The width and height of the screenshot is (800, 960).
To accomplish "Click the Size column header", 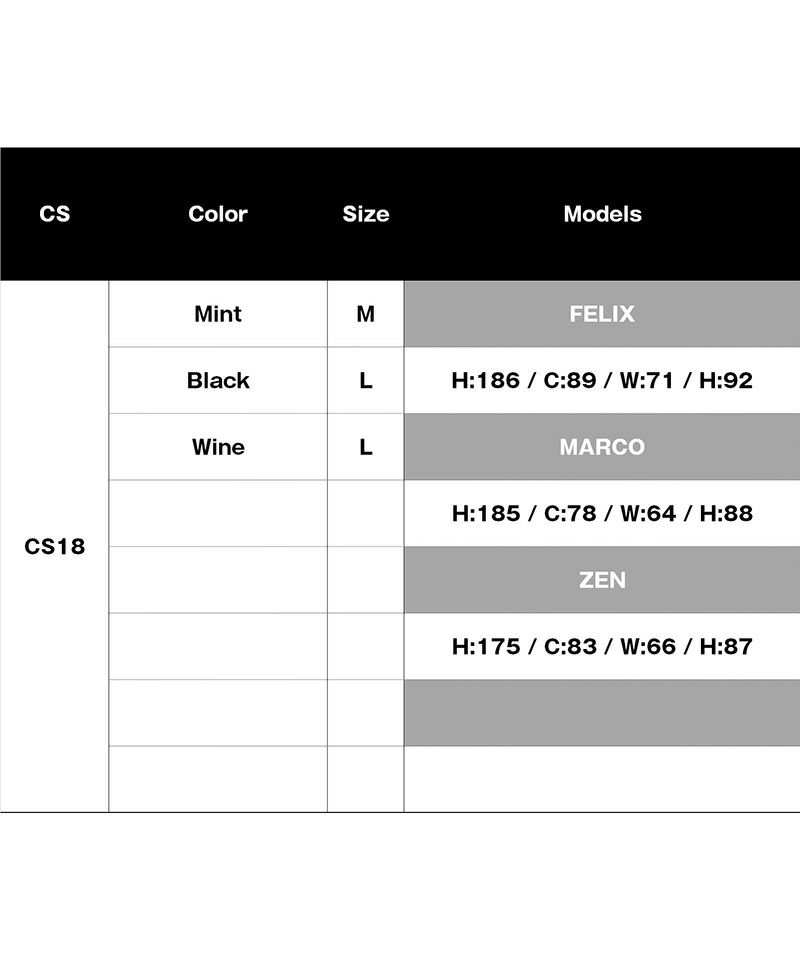I will tap(365, 214).
